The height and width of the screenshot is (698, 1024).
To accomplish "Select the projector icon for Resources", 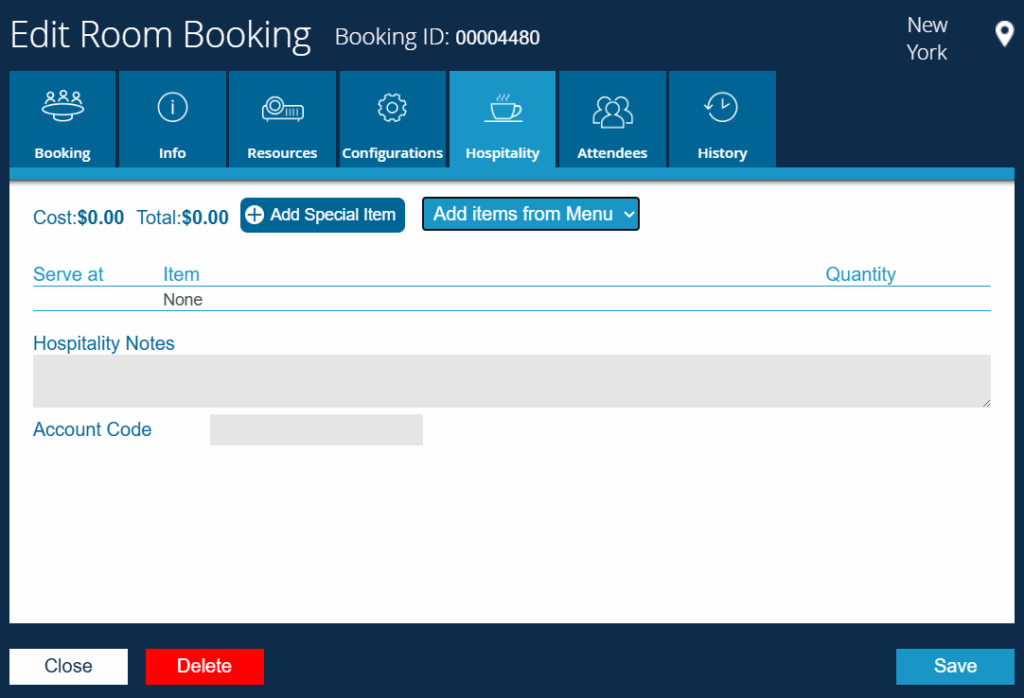I will pyautogui.click(x=282, y=108).
